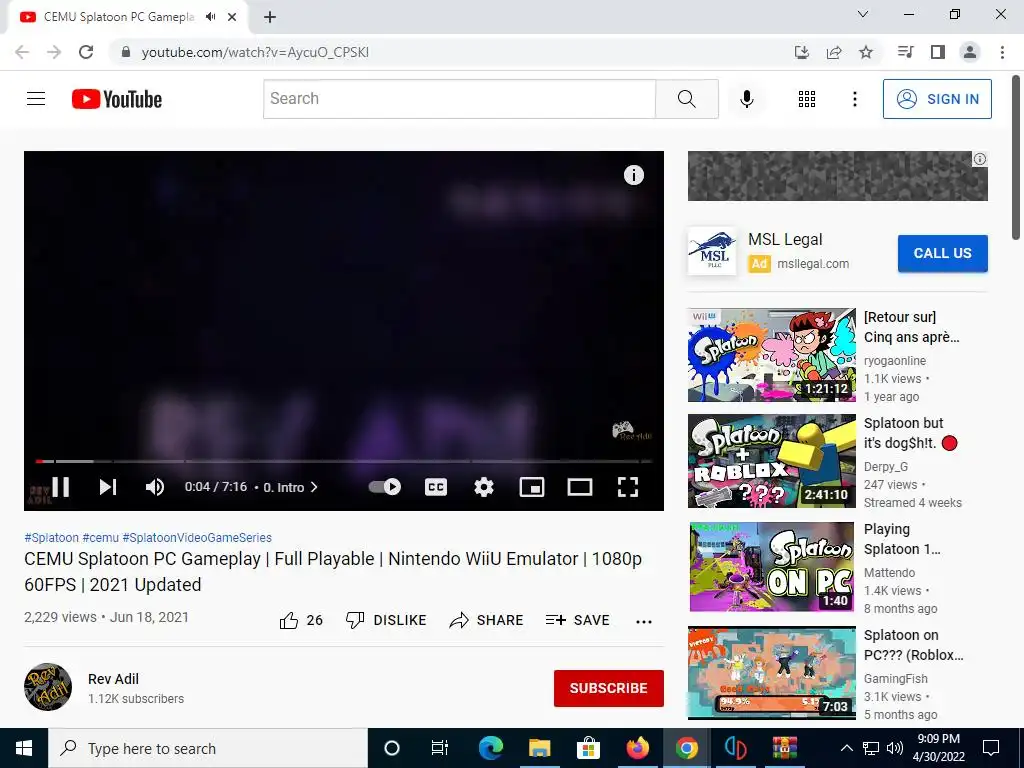
Task: Open the Chrome three-dot menu
Action: tap(1002, 52)
